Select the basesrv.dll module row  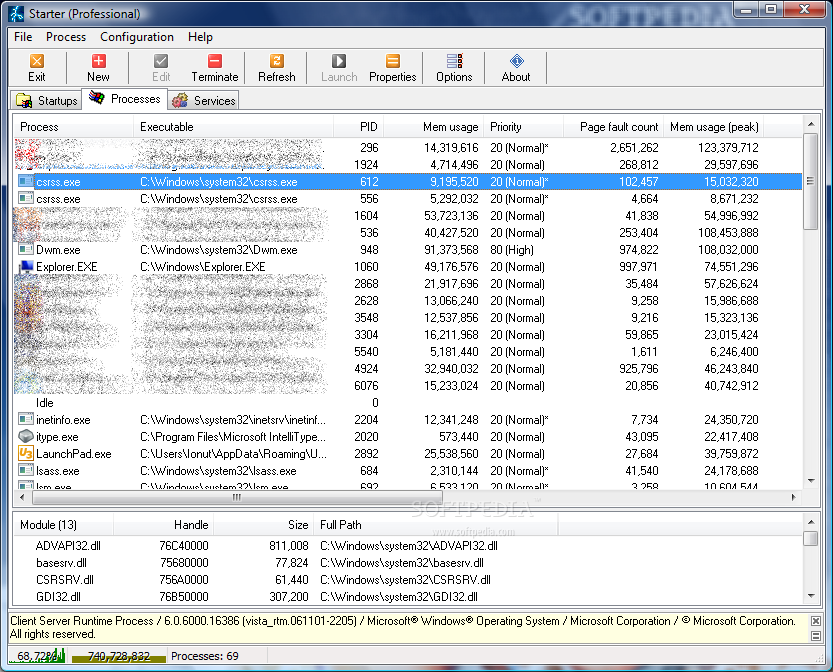pos(407,563)
